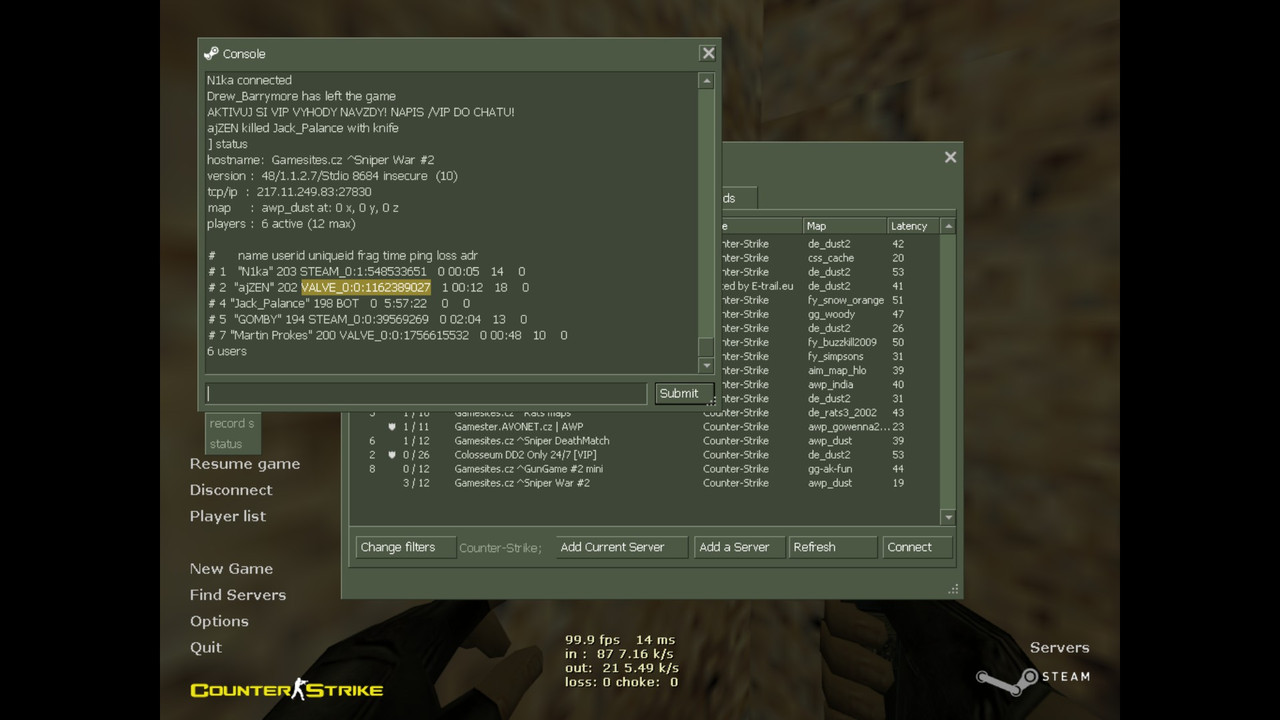The width and height of the screenshot is (1280, 720).
Task: Click the fps and network stats readout
Action: click(x=621, y=661)
